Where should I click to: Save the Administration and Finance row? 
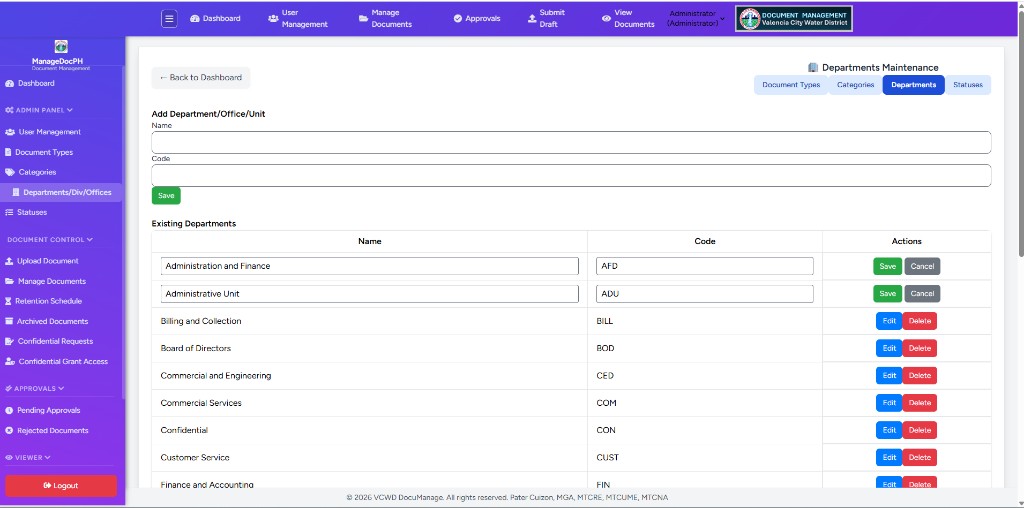888,266
